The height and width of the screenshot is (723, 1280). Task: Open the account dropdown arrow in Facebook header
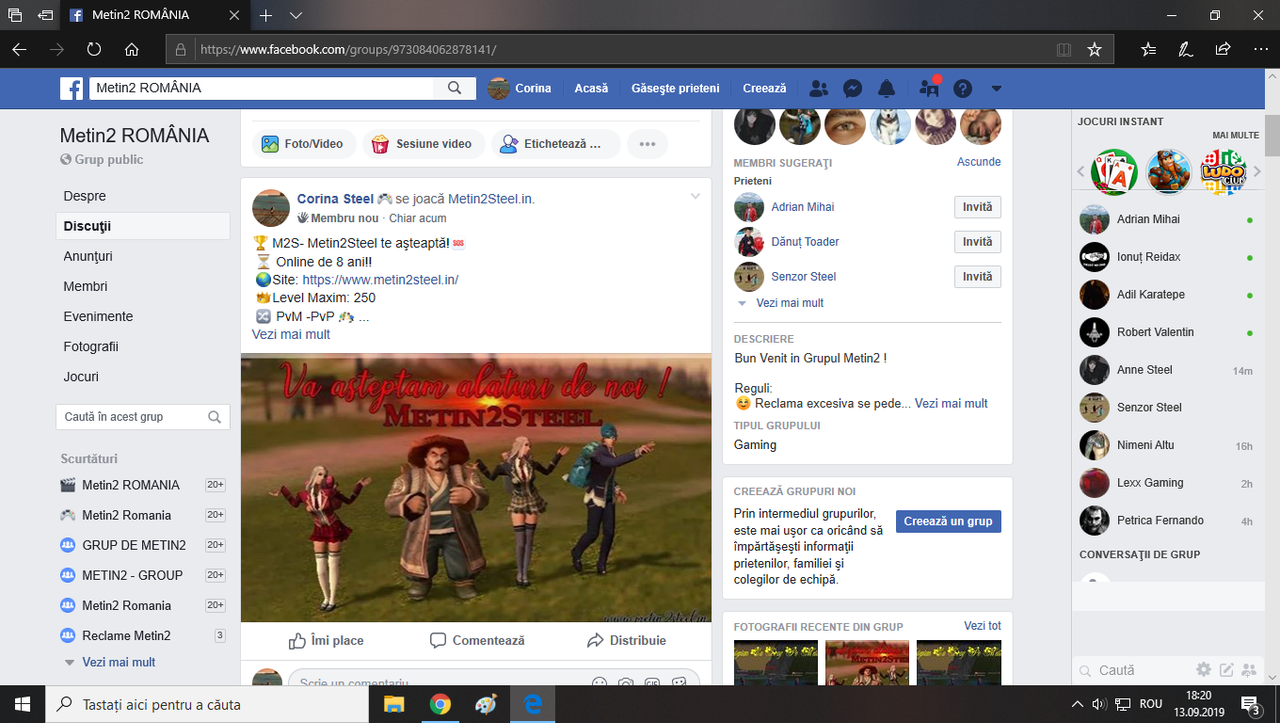[996, 88]
